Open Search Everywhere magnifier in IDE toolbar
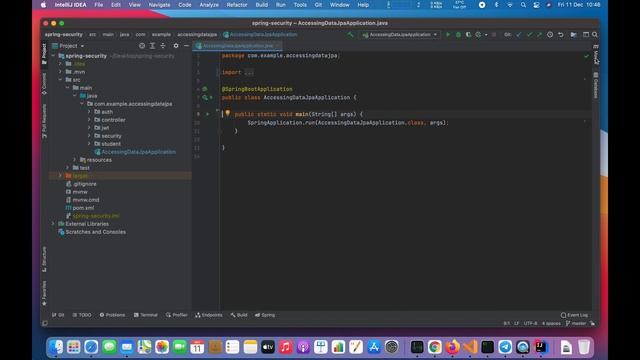 click(595, 35)
